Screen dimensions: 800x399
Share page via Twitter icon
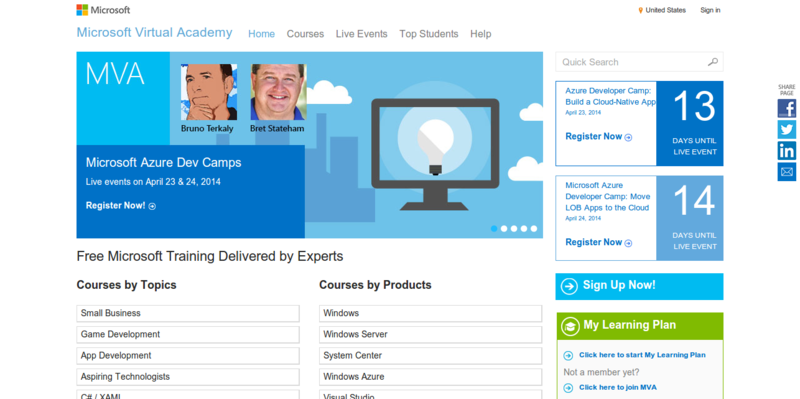pyautogui.click(x=786, y=130)
